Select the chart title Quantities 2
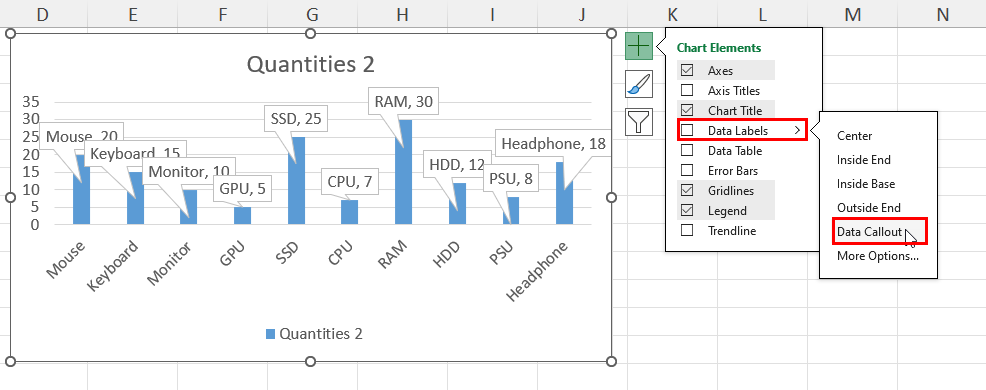Screen dimensions: 986x390 click(311, 64)
